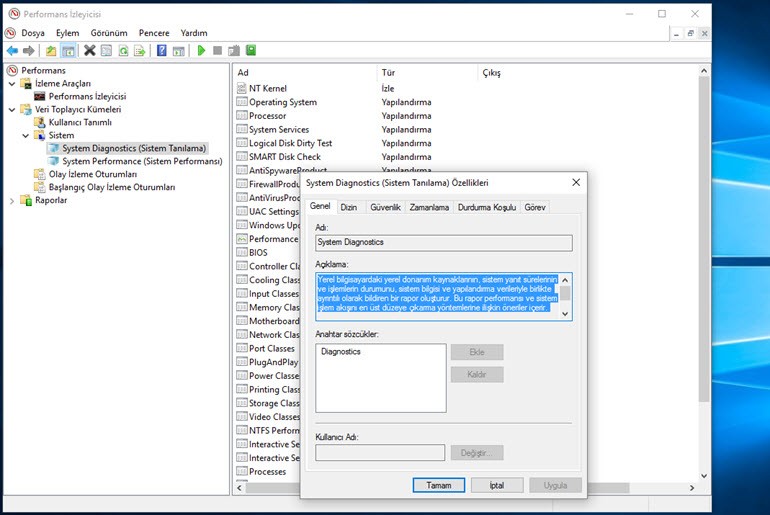Open the Görünüm menu

click(x=109, y=33)
